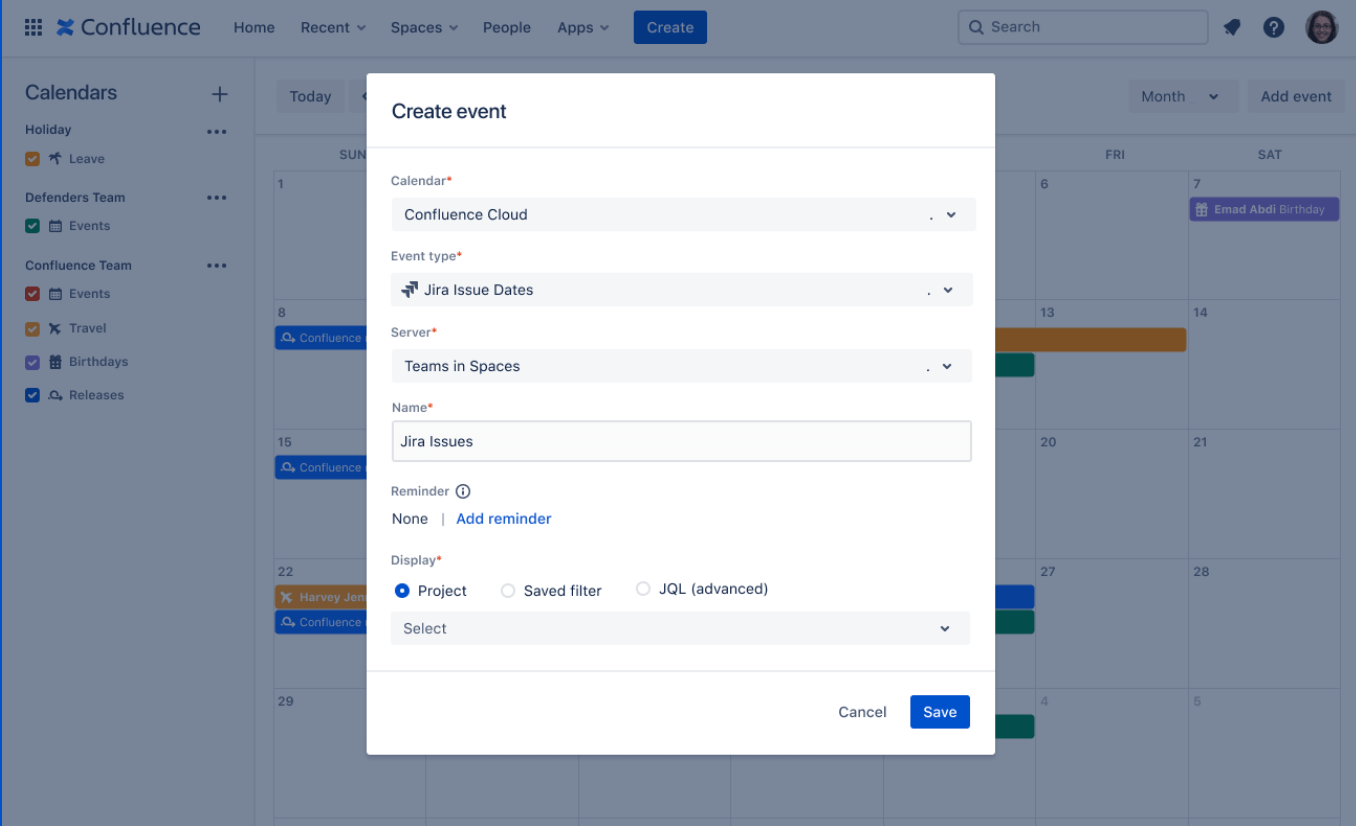Select the Saved filter radio button

click(508, 591)
